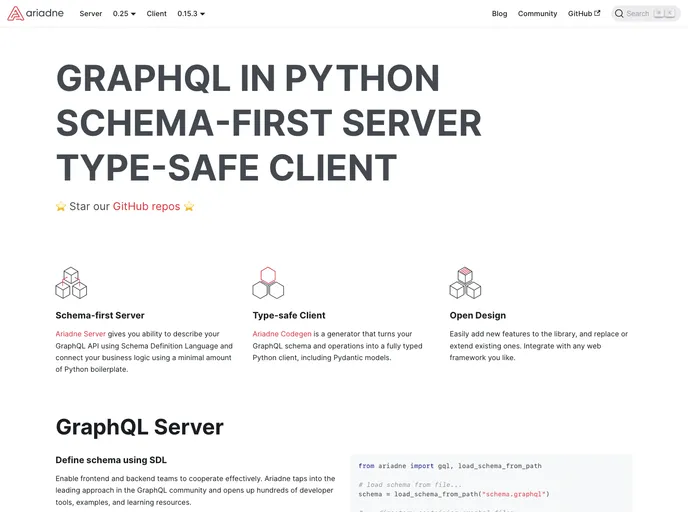The height and width of the screenshot is (512, 688).
Task: Click the star emoji before 'Star our'
Action: pos(61,206)
